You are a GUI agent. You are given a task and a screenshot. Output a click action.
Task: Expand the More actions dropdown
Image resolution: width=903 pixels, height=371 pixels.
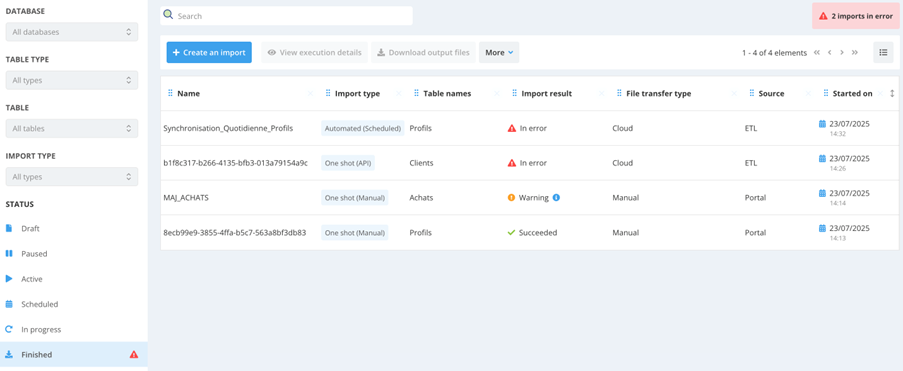point(499,52)
